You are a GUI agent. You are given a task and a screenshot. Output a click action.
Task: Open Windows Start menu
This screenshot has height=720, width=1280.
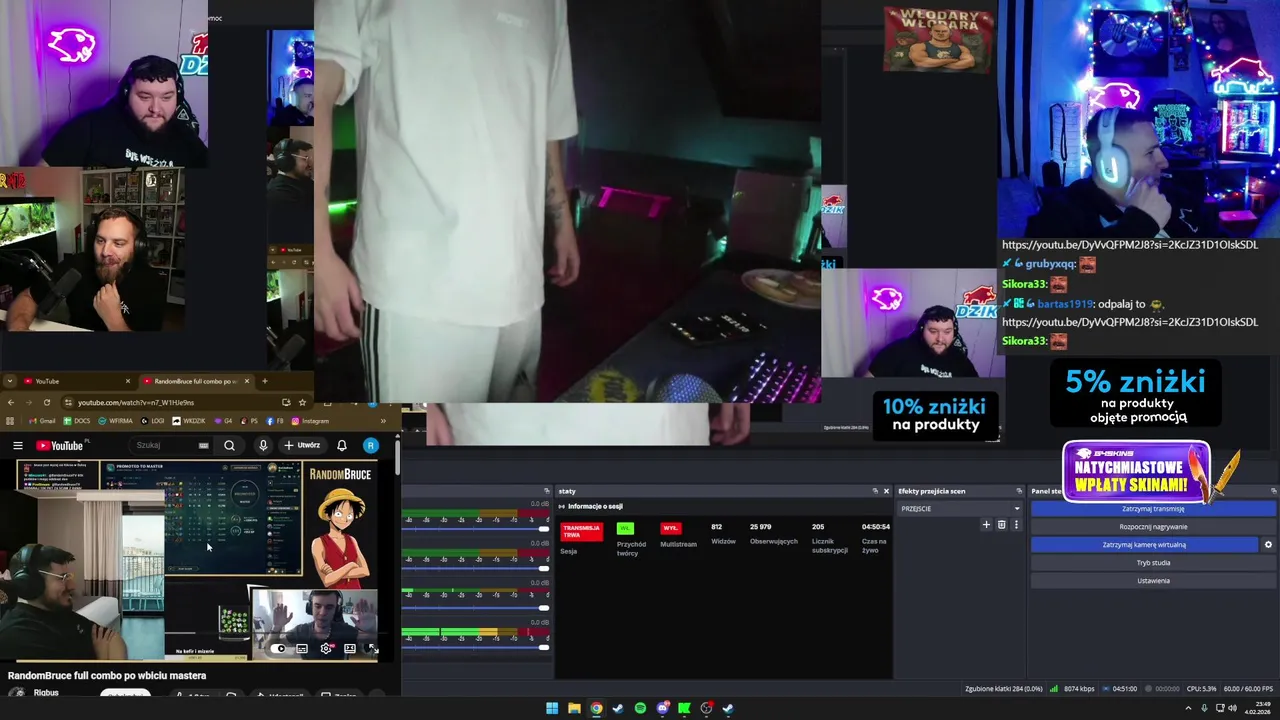point(552,708)
